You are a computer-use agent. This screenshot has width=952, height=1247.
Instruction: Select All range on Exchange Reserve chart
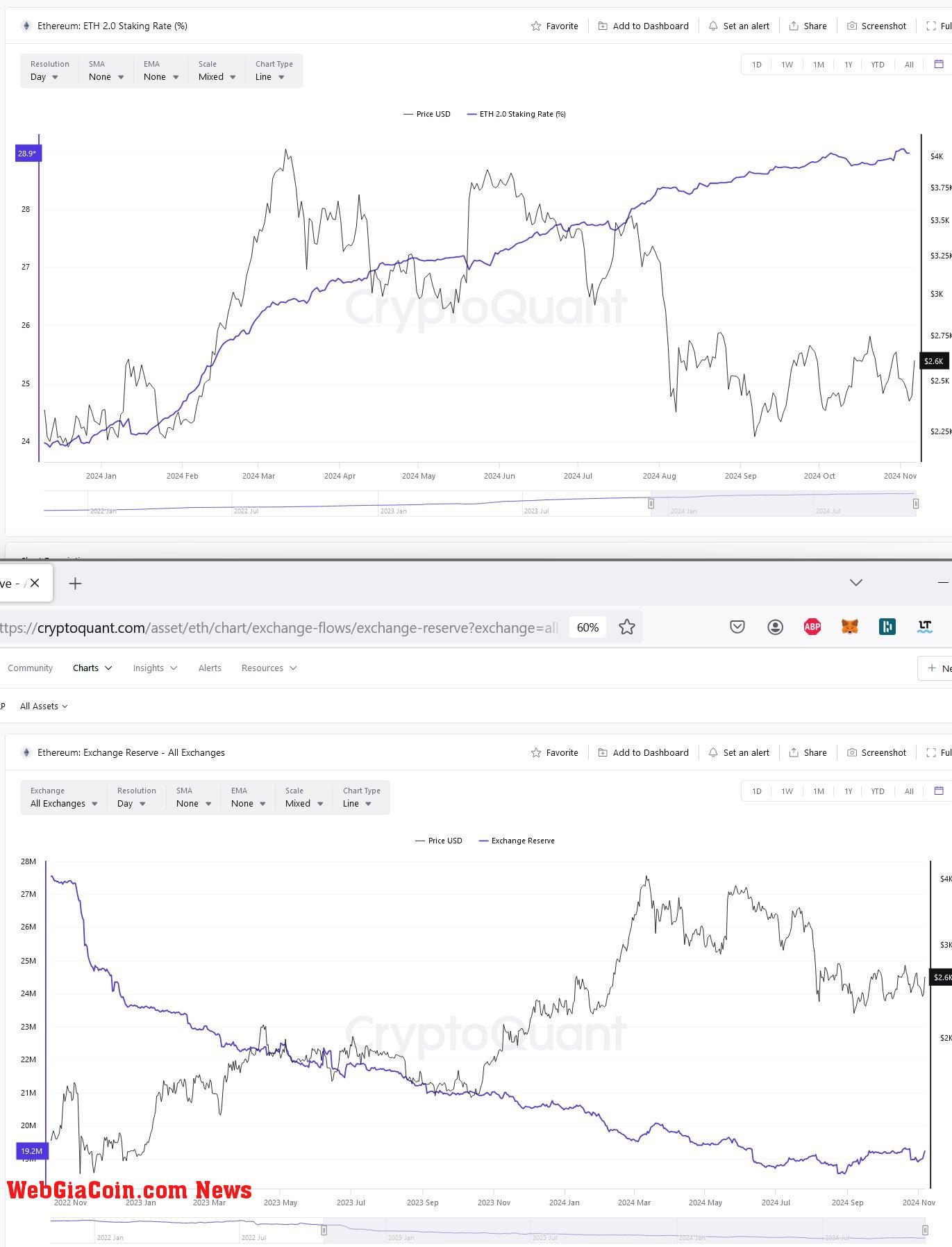(x=909, y=791)
